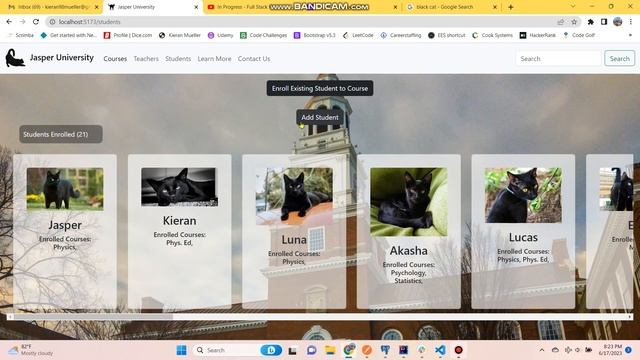
Task: Reload the page with the refresh icon
Action: pyautogui.click(x=36, y=22)
